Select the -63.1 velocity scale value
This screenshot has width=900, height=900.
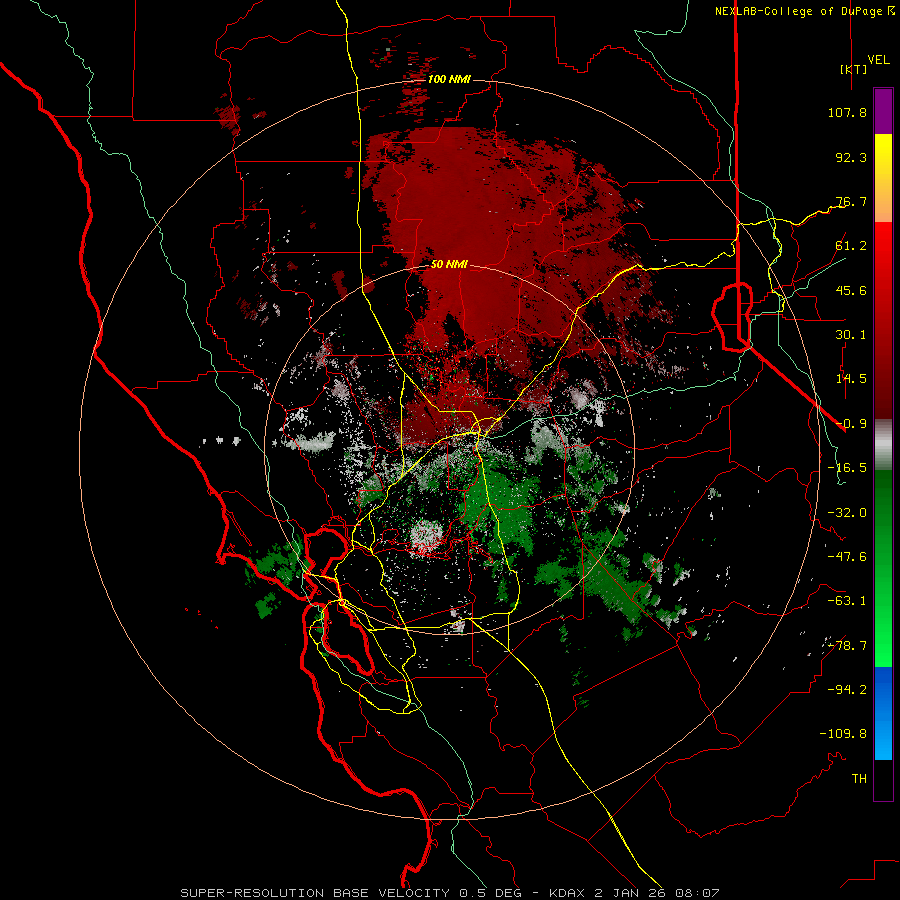[x=847, y=601]
